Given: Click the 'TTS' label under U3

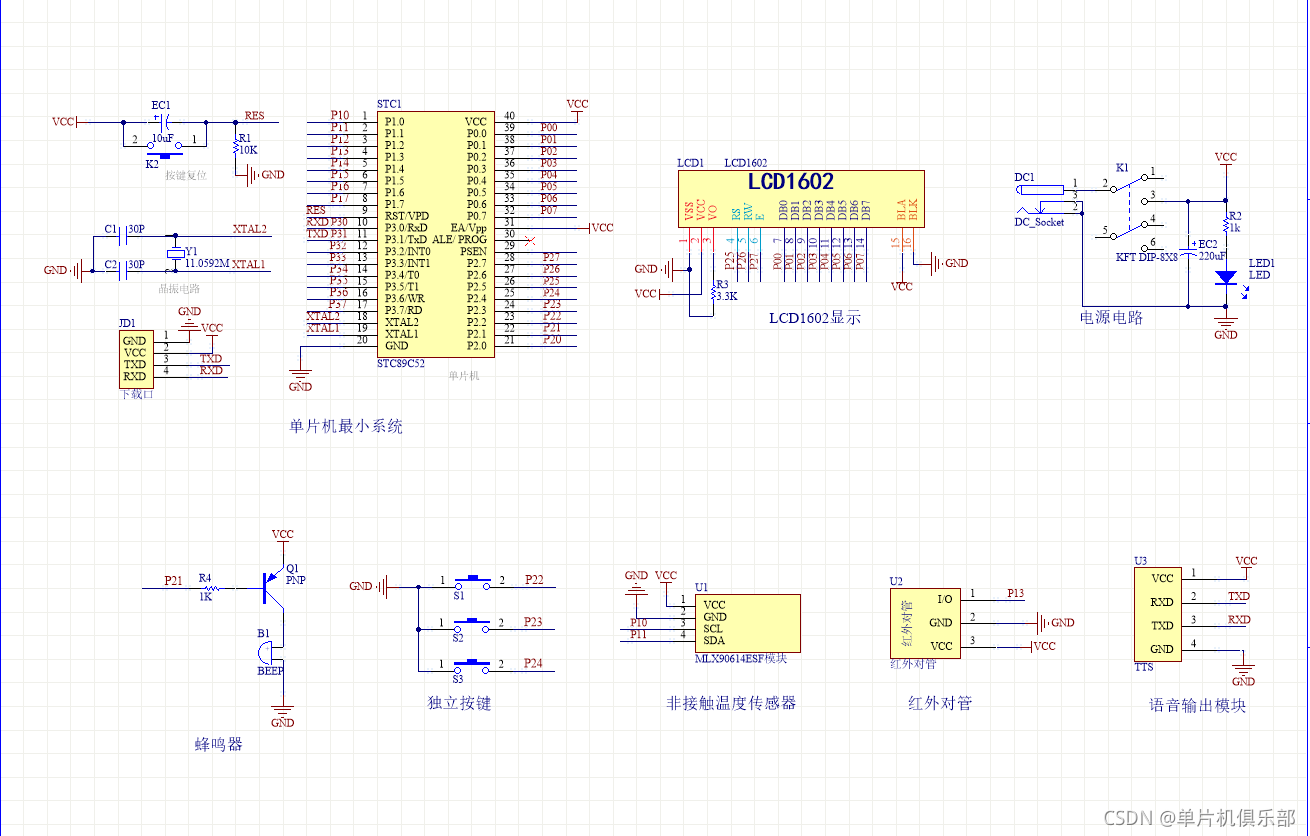Looking at the screenshot, I should pos(1144,667).
